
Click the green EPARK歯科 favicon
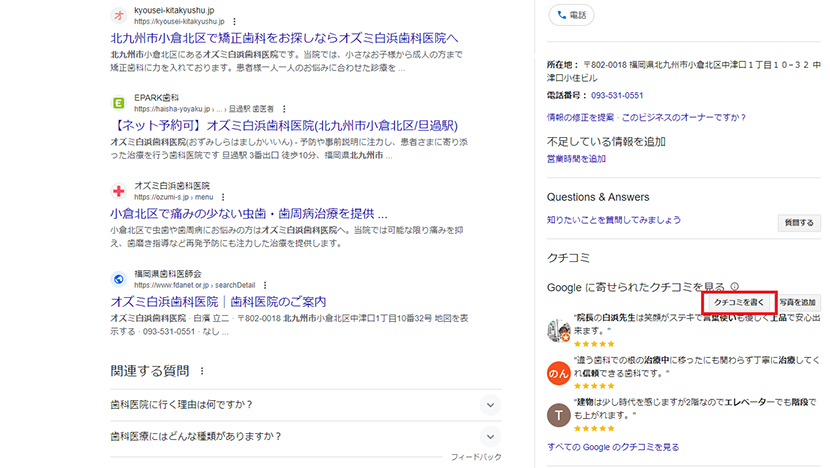click(x=118, y=103)
